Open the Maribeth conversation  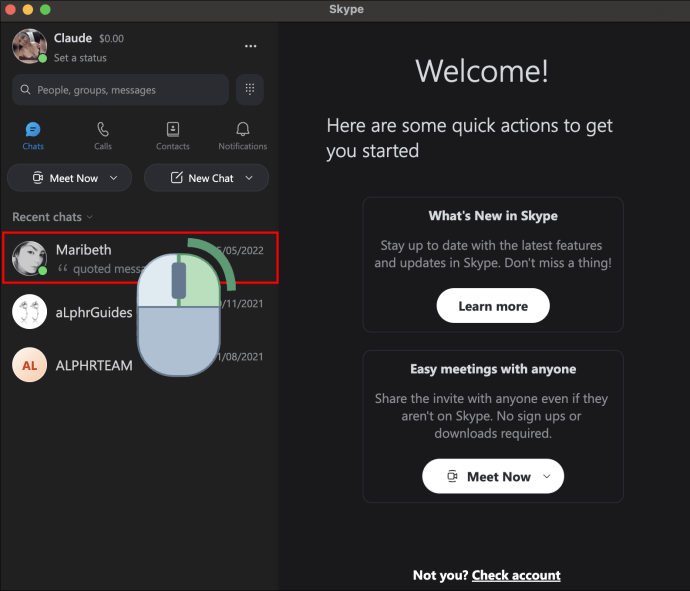point(140,258)
